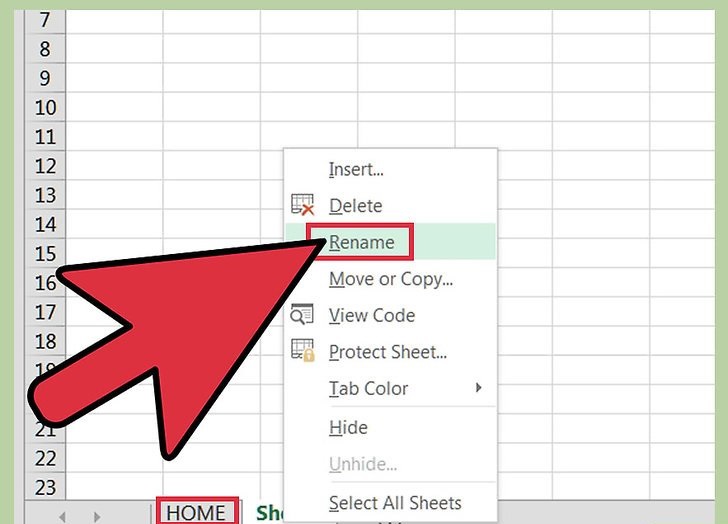728x524 pixels.
Task: Click the Protect Sheet lock icon
Action: pyautogui.click(x=302, y=352)
